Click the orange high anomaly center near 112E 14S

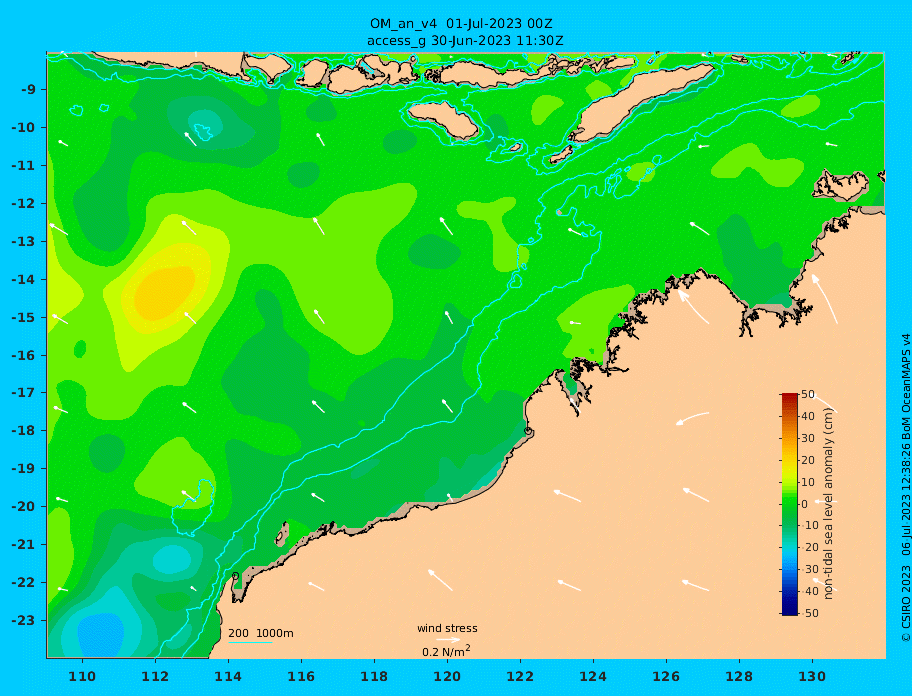[164, 292]
